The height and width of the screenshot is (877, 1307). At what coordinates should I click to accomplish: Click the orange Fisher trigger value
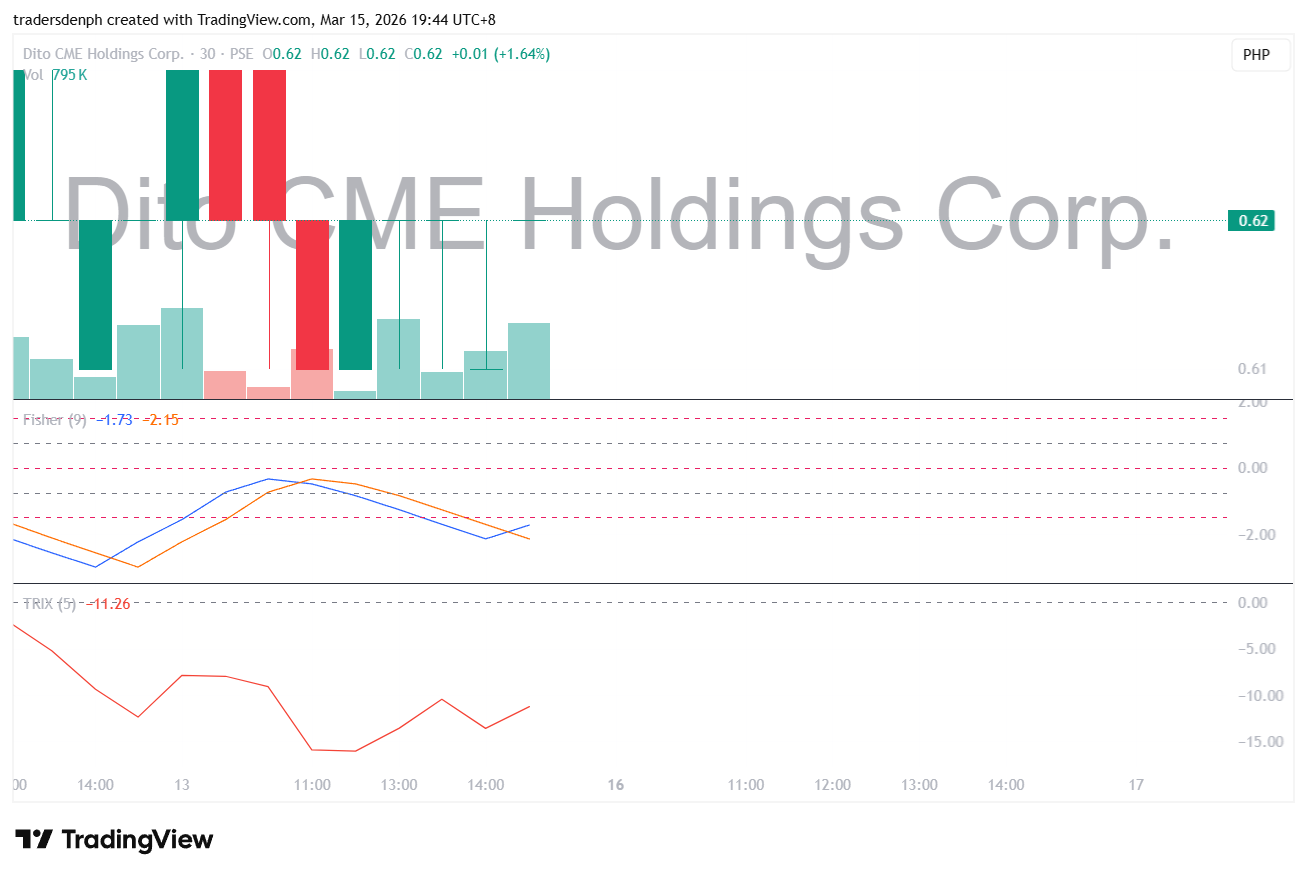coord(161,420)
